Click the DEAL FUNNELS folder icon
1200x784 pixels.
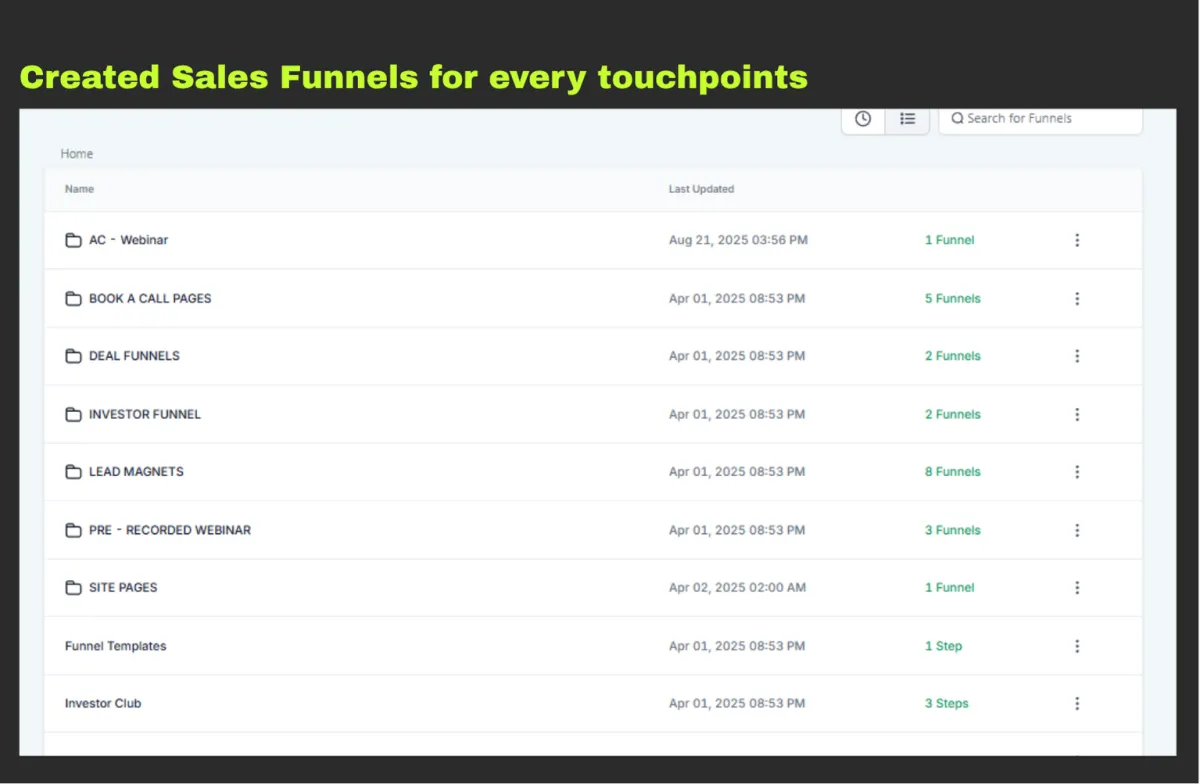pyautogui.click(x=73, y=356)
